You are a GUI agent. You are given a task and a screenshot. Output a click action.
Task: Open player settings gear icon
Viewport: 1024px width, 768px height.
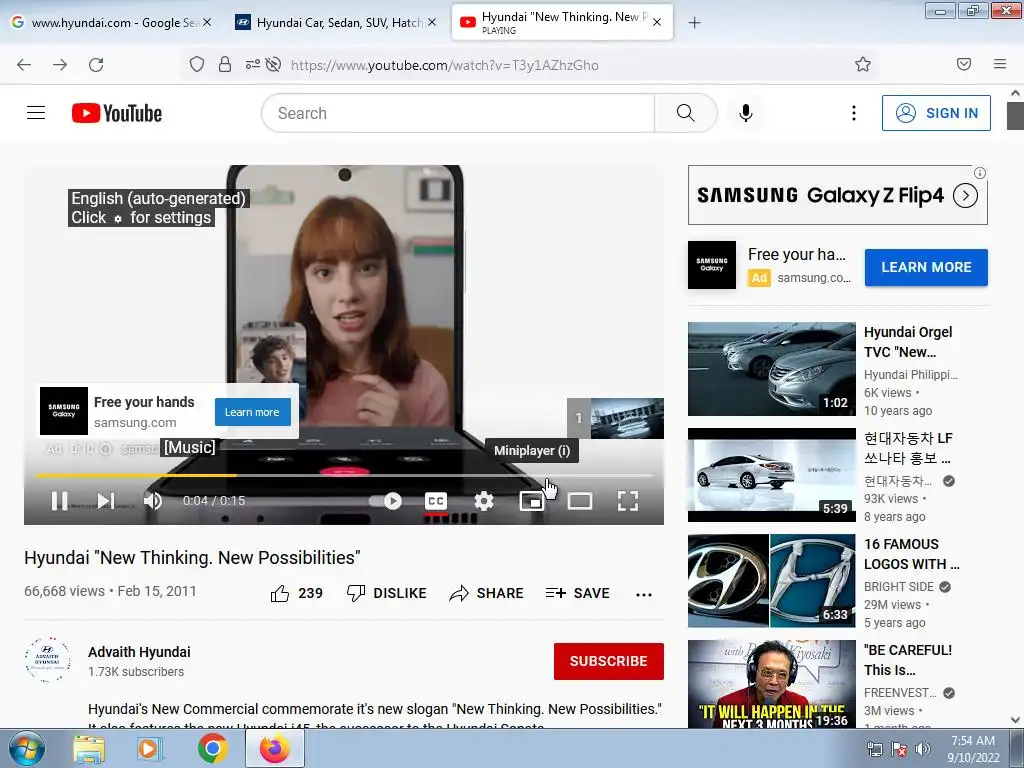click(483, 501)
